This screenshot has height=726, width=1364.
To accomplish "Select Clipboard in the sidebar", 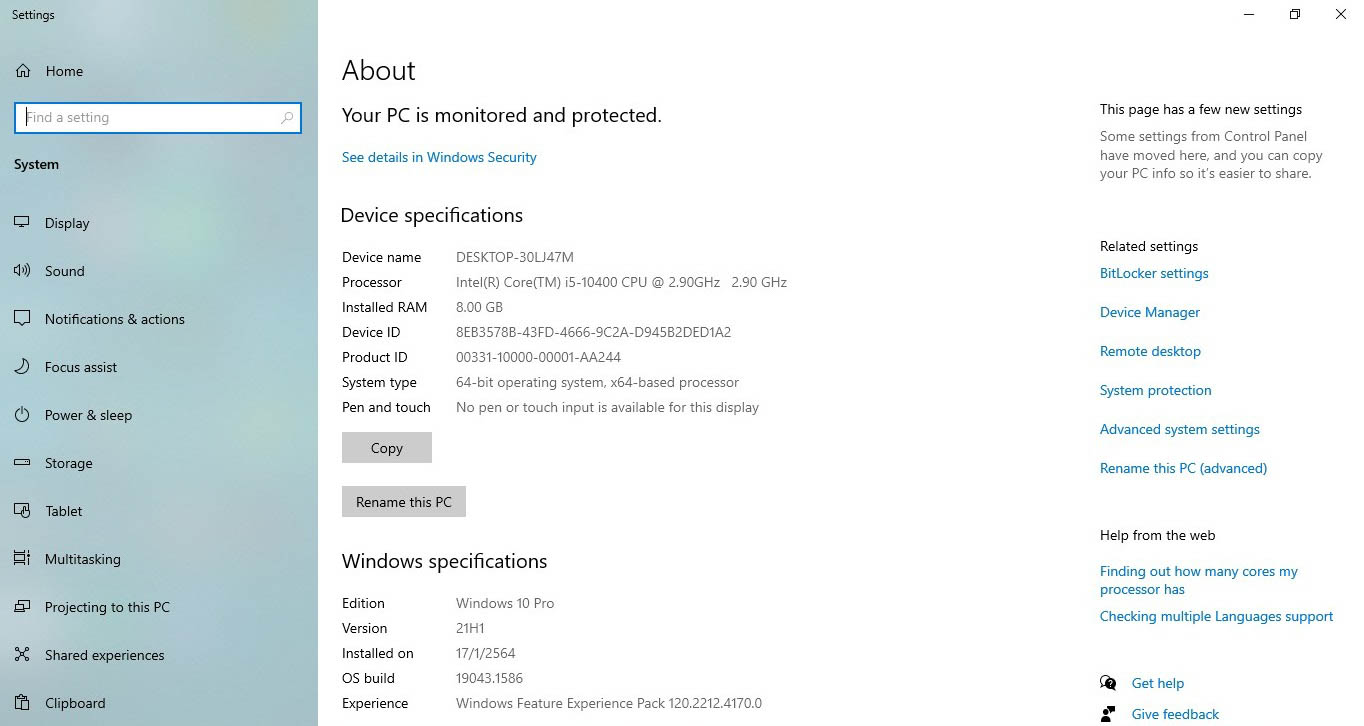I will click(75, 703).
